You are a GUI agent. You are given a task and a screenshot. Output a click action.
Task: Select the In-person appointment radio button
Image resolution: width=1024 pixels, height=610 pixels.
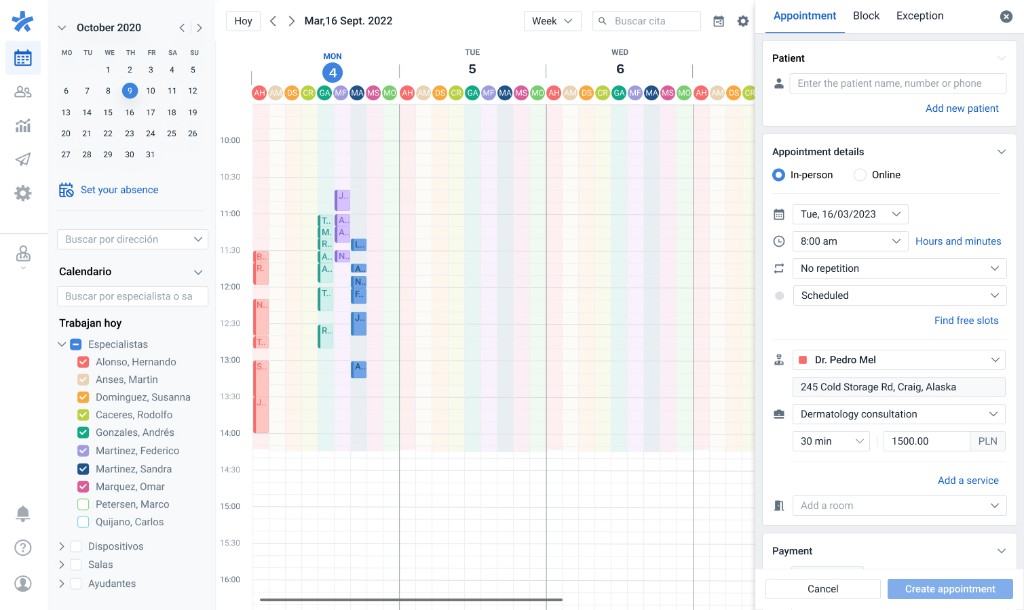778,175
